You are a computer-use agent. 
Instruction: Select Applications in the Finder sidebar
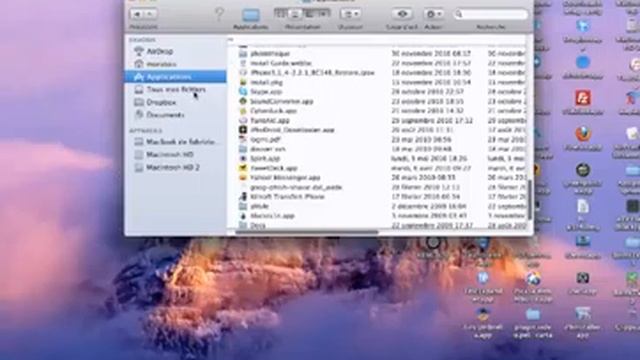pyautogui.click(x=176, y=77)
